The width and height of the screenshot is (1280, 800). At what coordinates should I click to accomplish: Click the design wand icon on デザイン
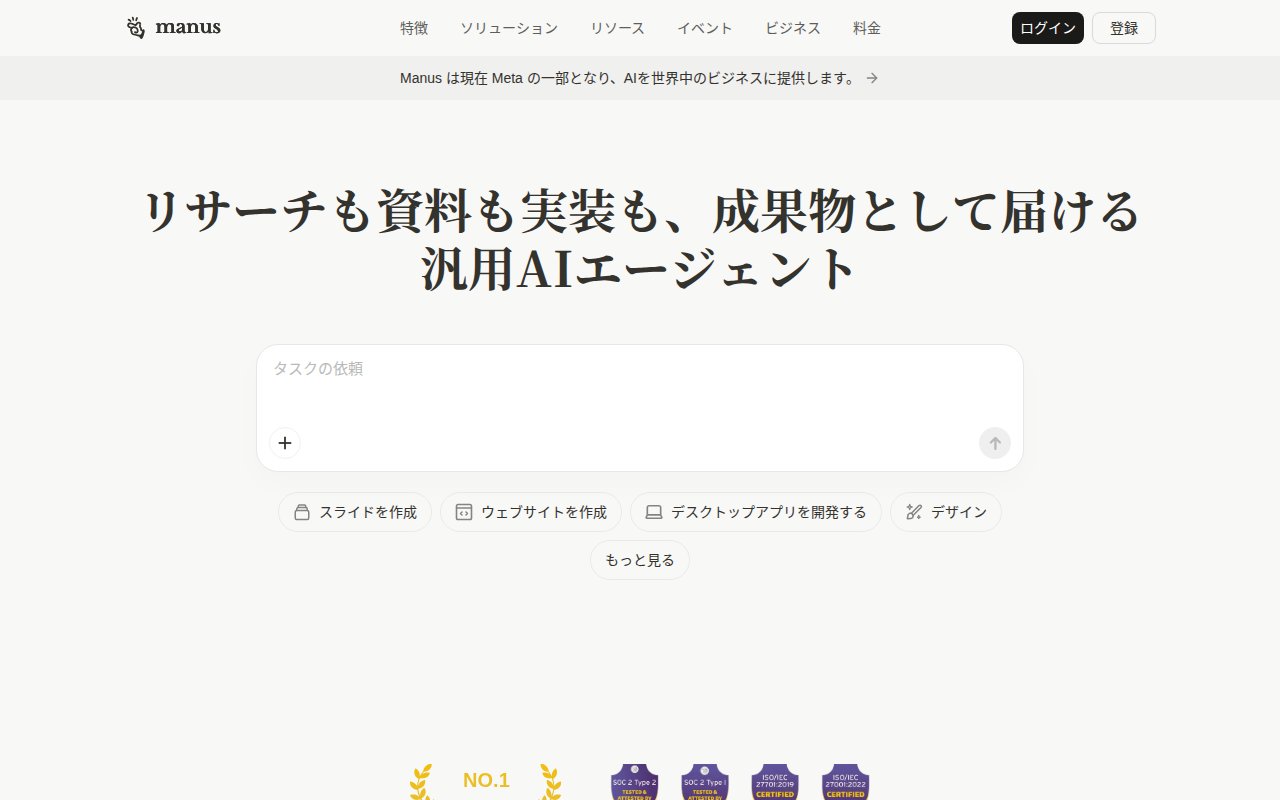914,512
